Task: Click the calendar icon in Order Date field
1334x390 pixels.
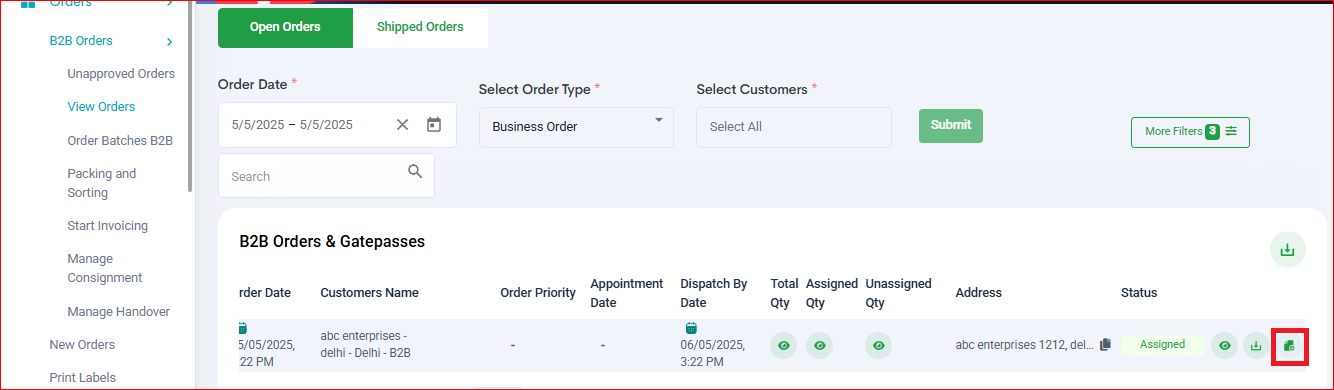Action: pos(434,125)
